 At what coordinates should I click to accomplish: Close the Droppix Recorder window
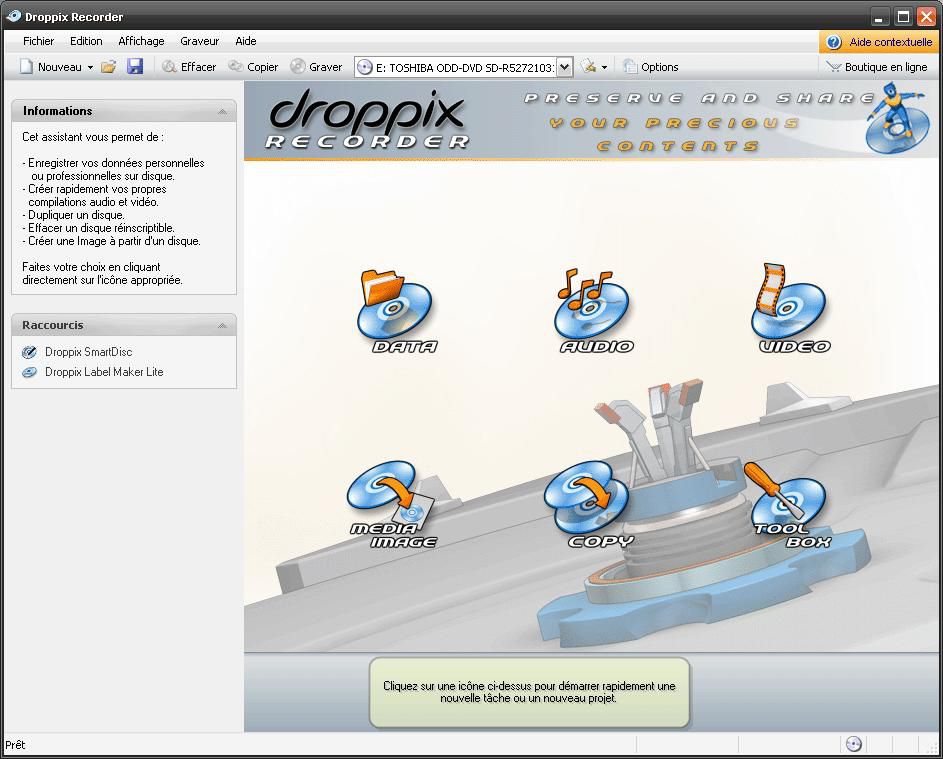(927, 17)
